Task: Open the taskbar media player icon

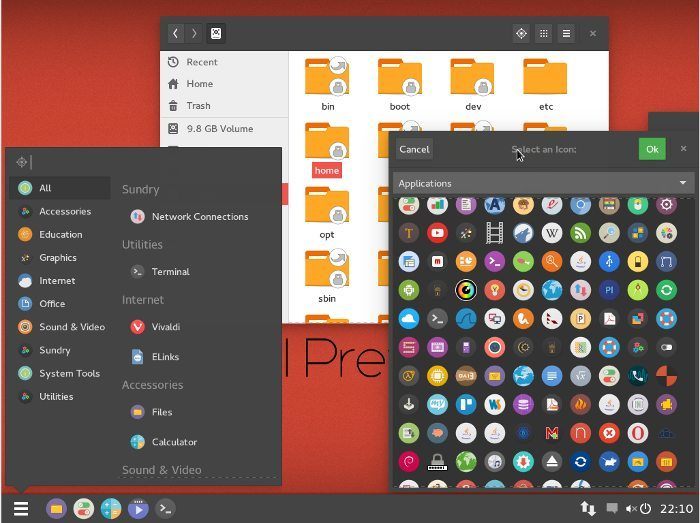Action: pos(138,509)
